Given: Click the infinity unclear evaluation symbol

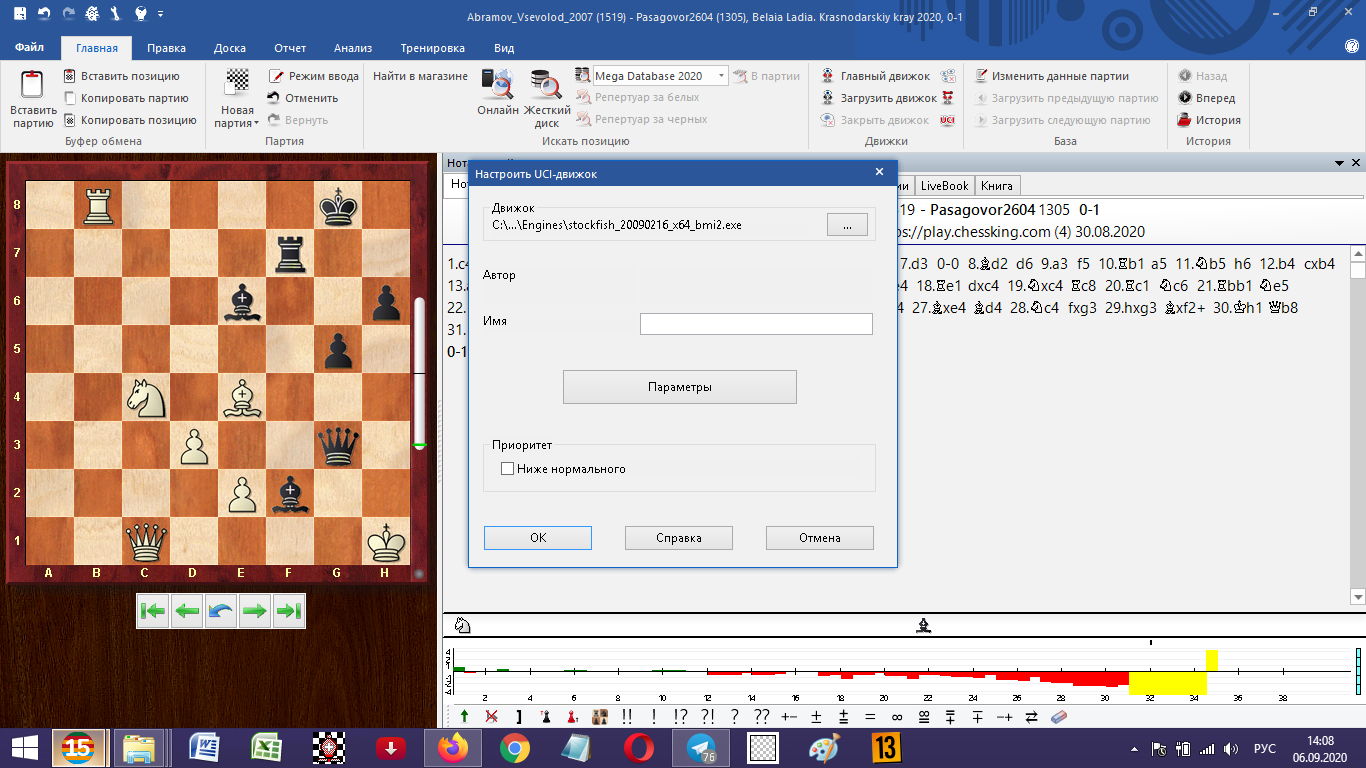Looking at the screenshot, I should (x=897, y=716).
